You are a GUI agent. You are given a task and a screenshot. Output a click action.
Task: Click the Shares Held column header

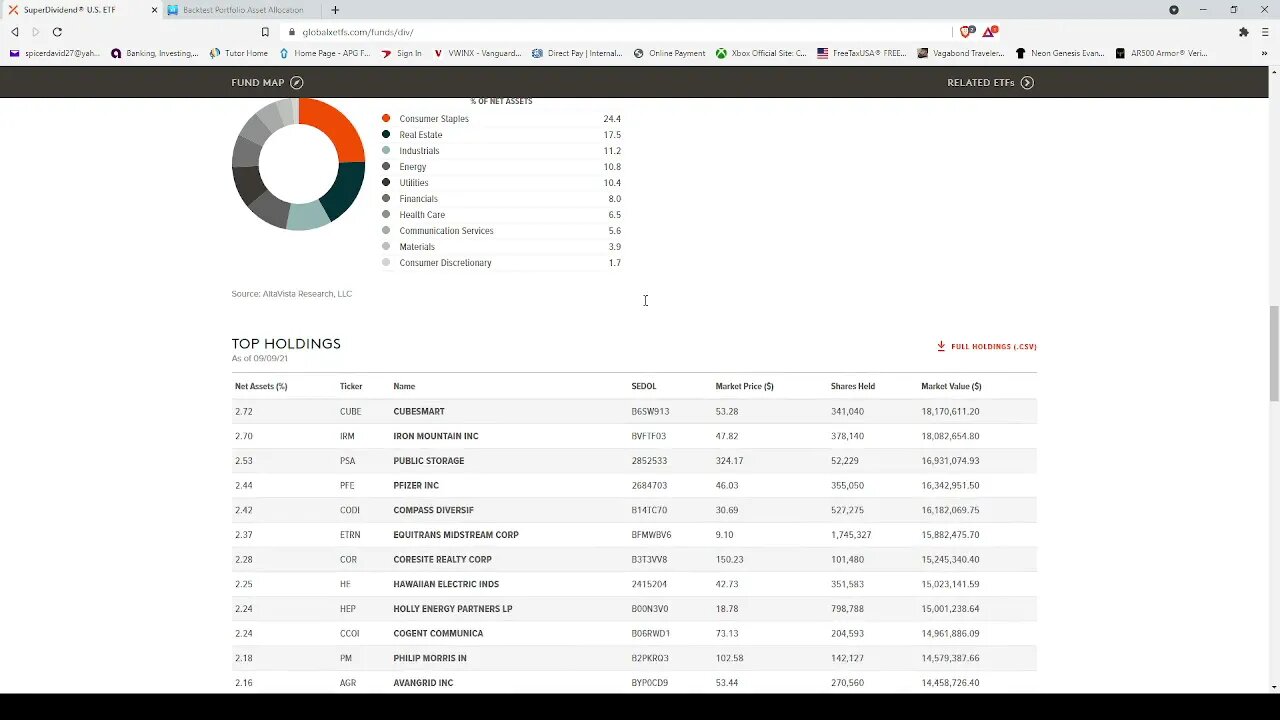[x=853, y=386]
